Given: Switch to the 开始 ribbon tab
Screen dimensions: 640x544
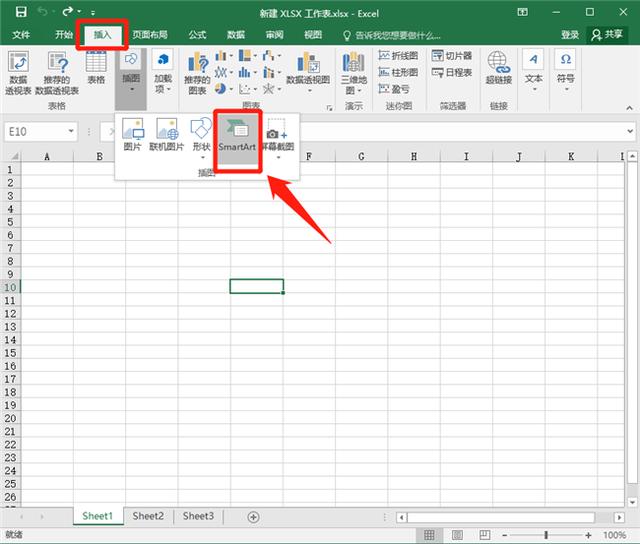Looking at the screenshot, I should coord(64,35).
